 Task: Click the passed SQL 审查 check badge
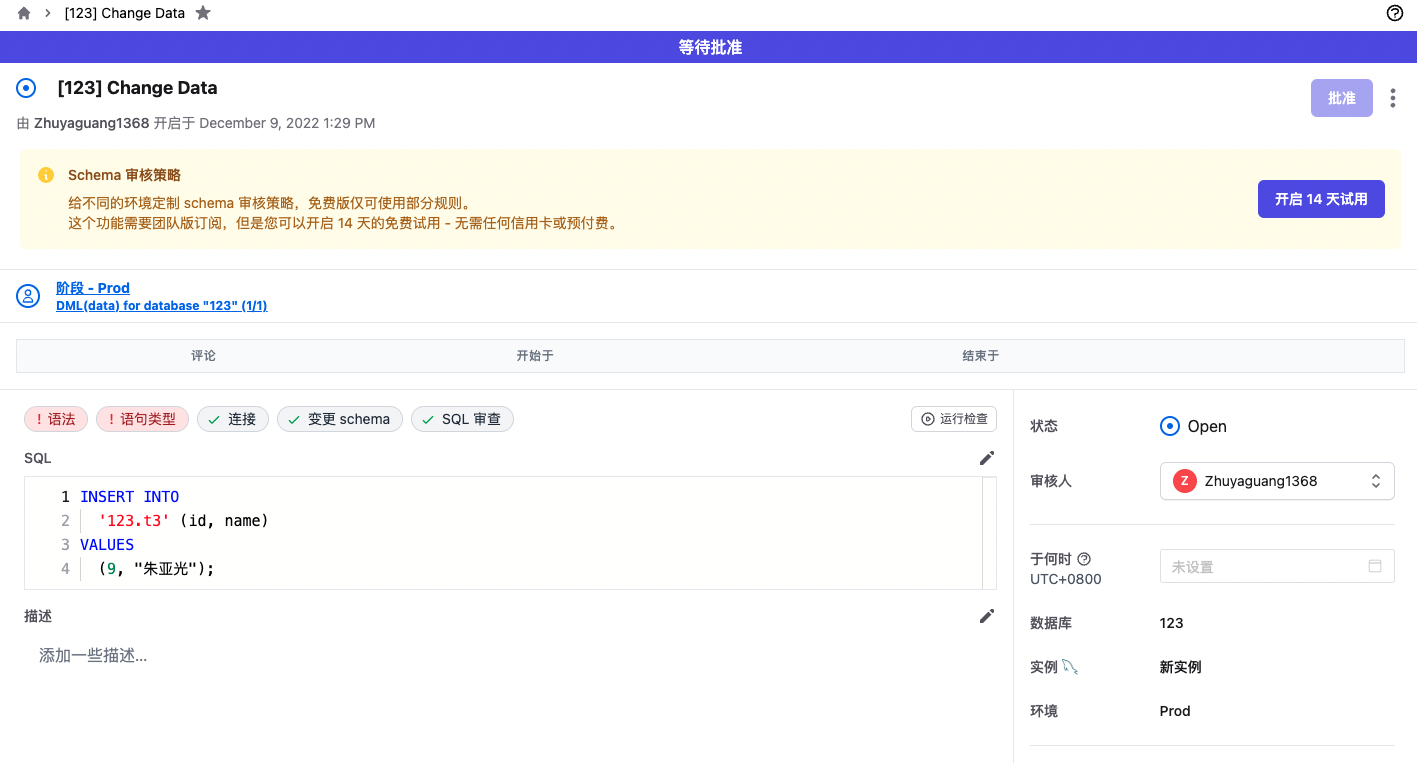(462, 419)
